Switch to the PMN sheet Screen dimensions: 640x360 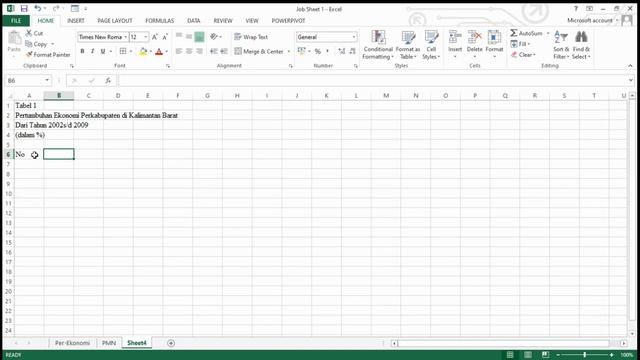click(x=109, y=343)
